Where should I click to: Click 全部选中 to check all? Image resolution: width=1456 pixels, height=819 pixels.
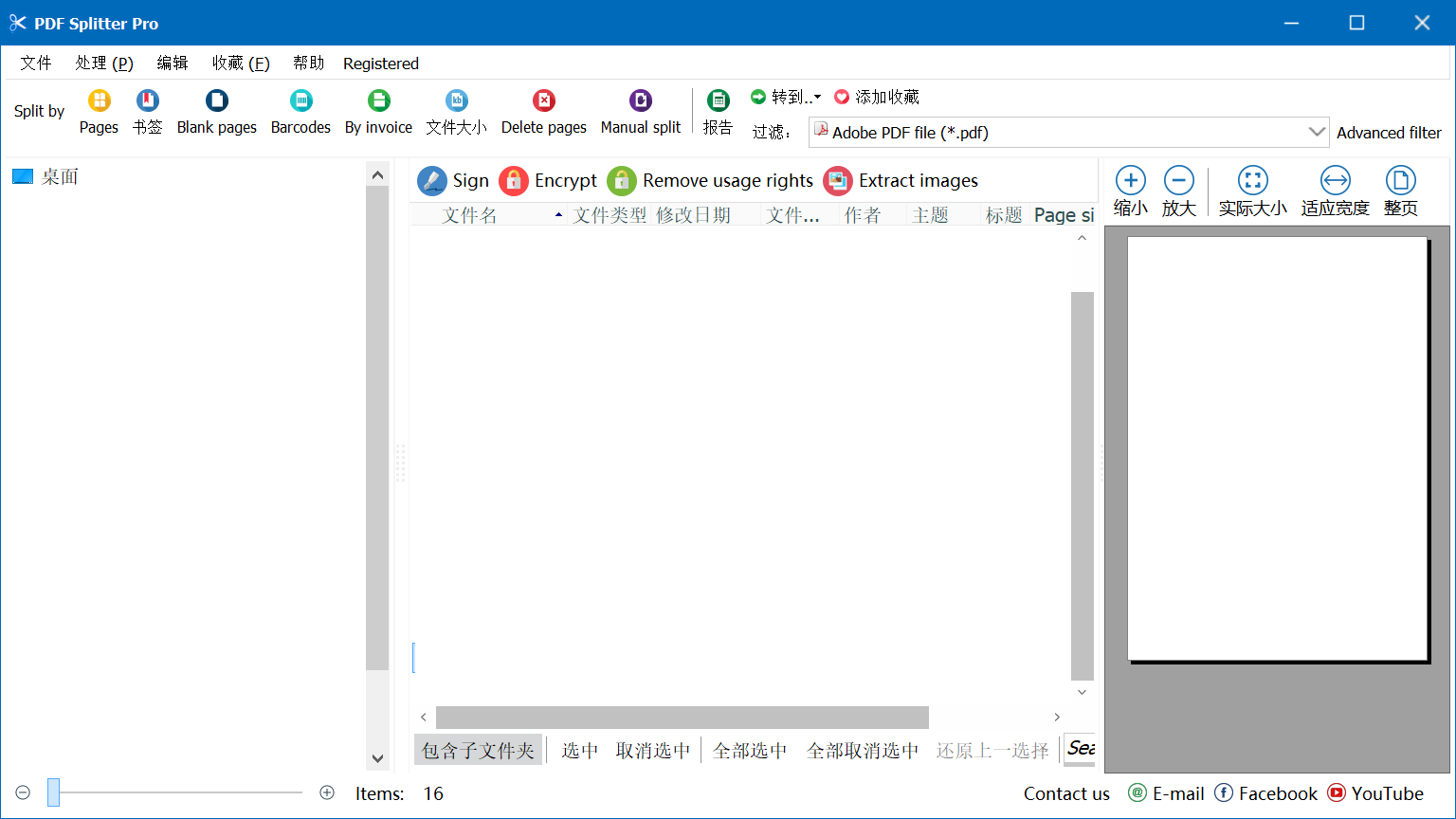coord(750,750)
